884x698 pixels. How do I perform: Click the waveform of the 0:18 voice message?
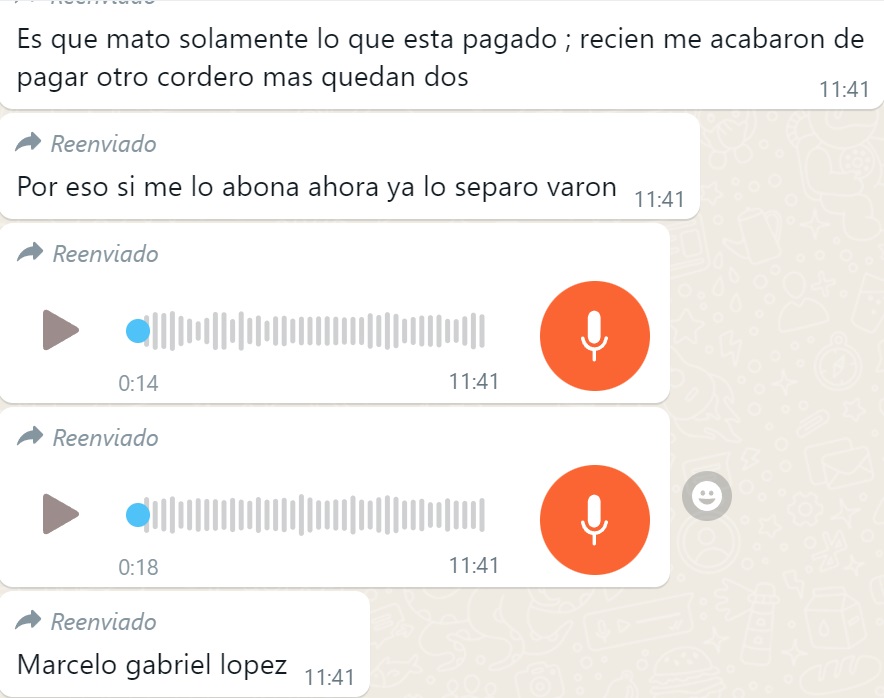pos(314,515)
